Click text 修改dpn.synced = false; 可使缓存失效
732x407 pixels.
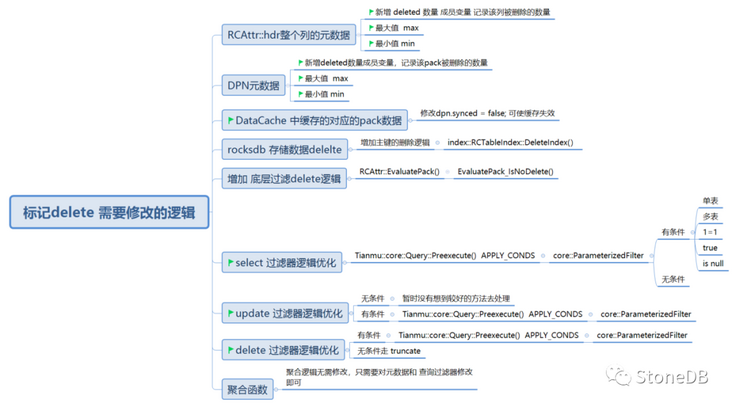[487, 113]
